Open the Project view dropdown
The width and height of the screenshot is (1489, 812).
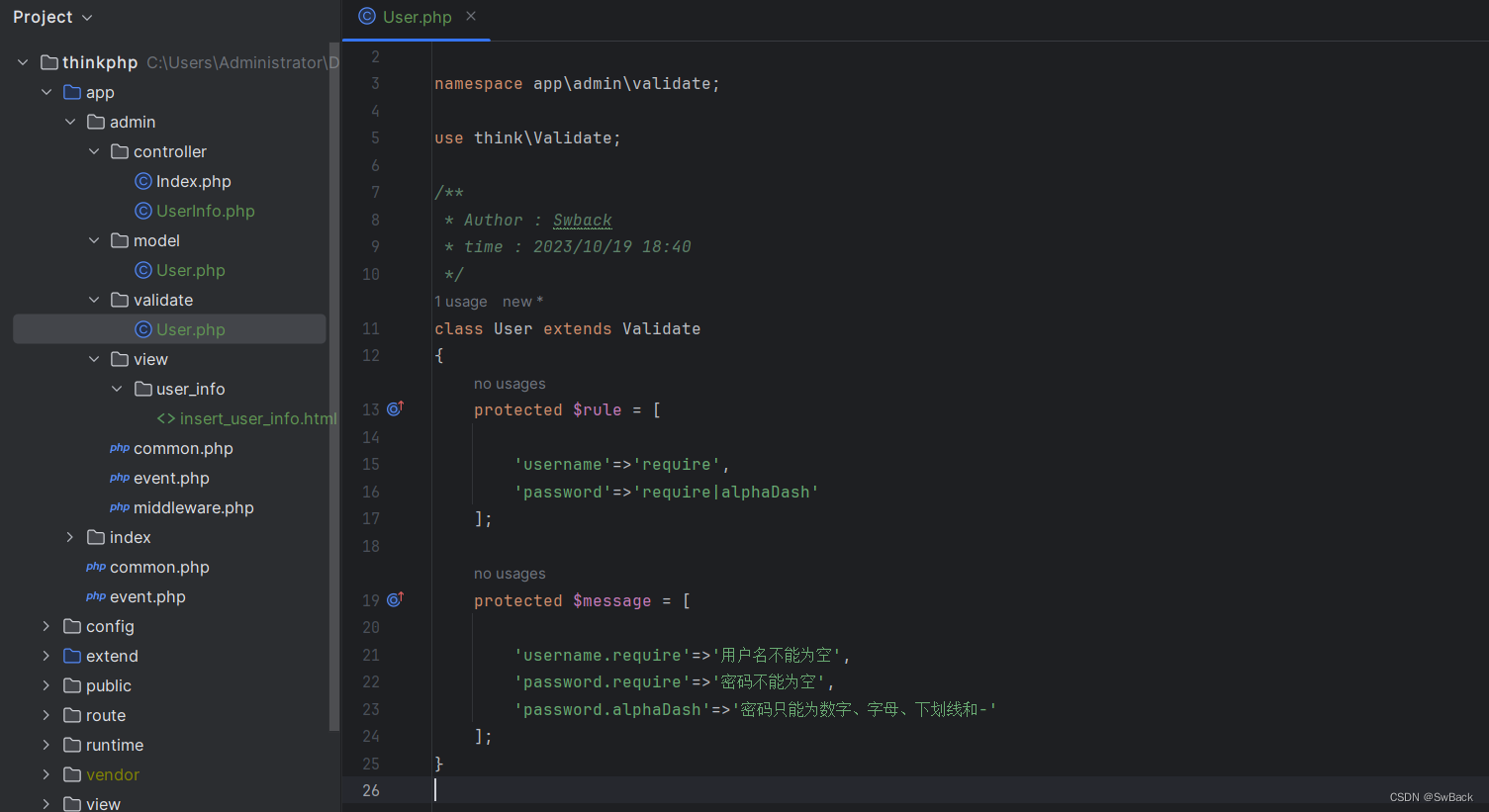[52, 17]
